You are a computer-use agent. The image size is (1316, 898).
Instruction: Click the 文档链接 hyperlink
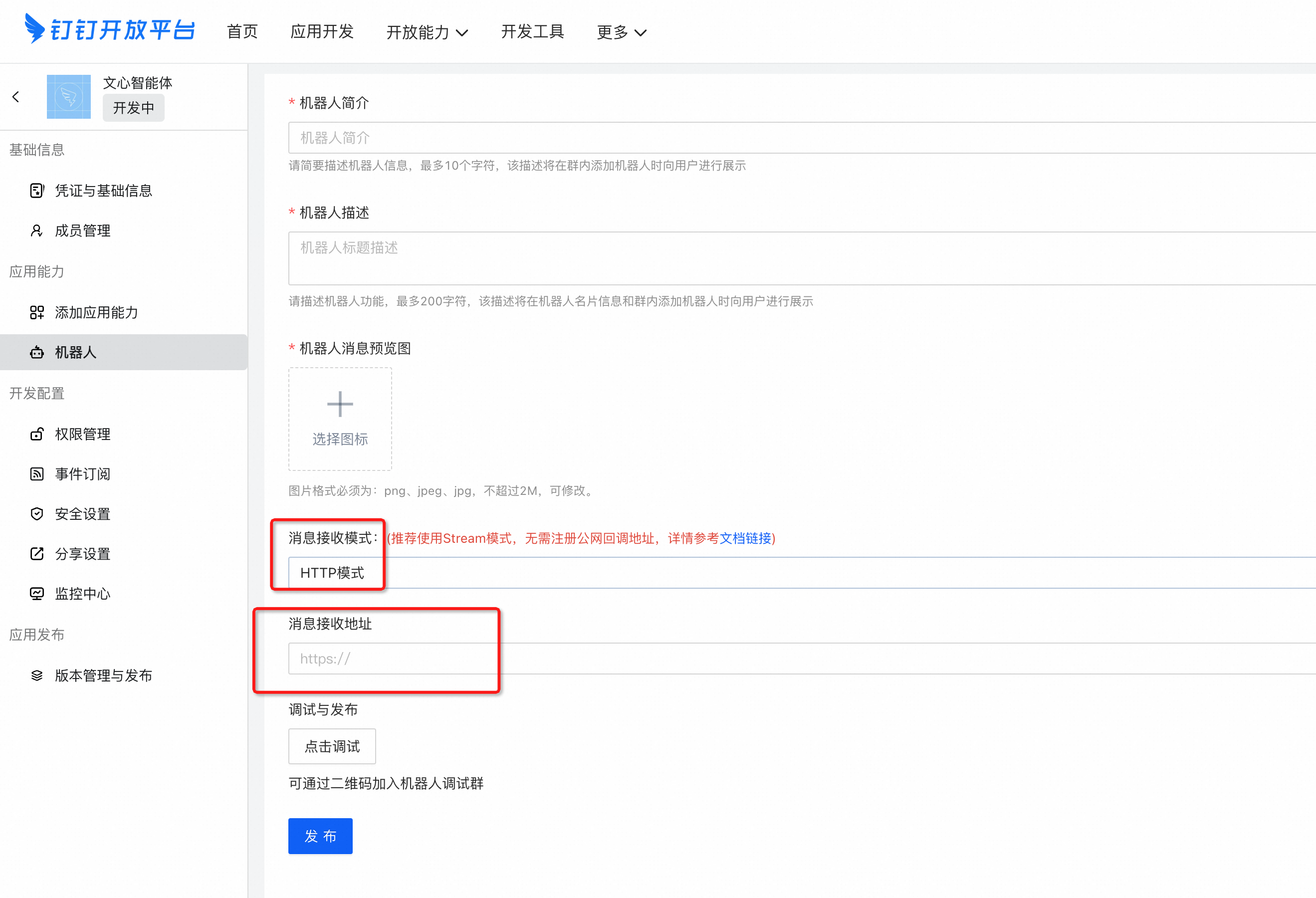coord(745,538)
